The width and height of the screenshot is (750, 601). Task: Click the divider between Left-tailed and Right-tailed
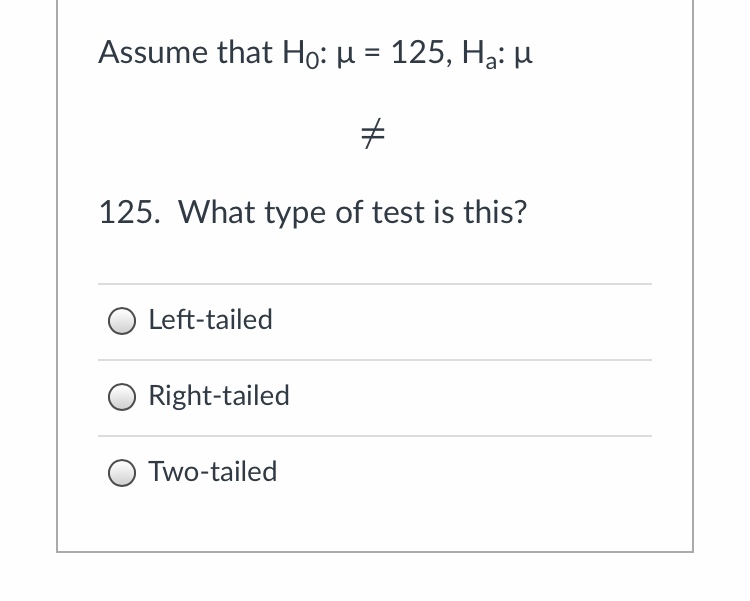tap(374, 360)
